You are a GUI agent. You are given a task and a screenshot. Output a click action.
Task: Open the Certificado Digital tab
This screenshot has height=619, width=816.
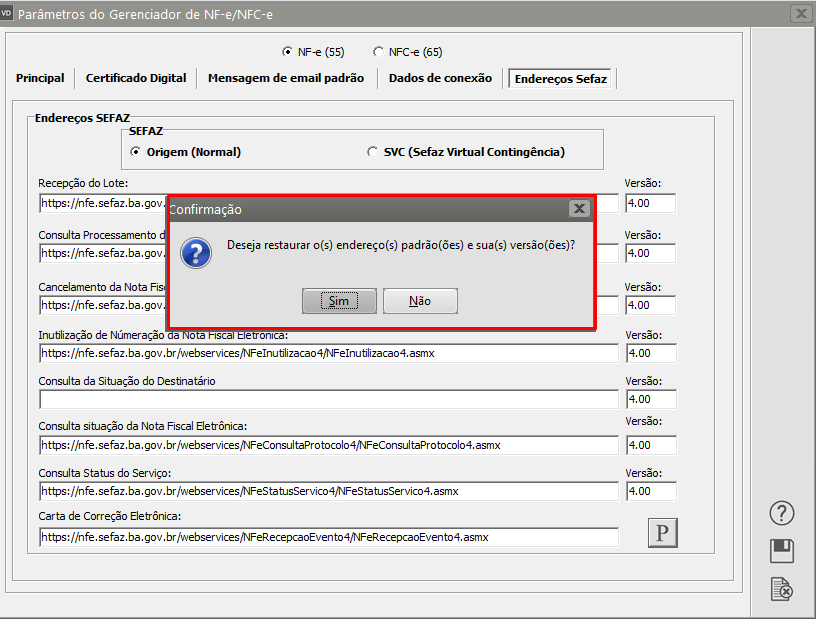[136, 78]
